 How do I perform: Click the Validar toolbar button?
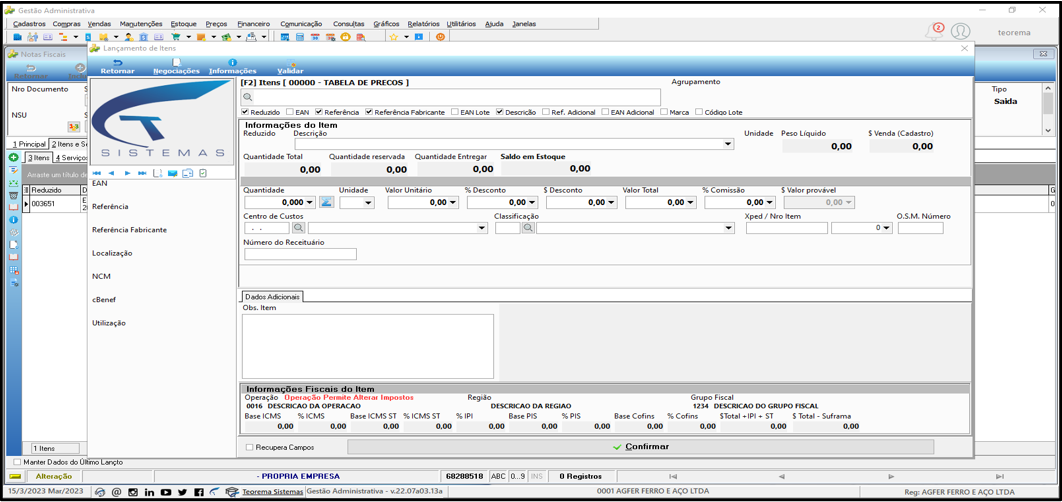[291, 66]
